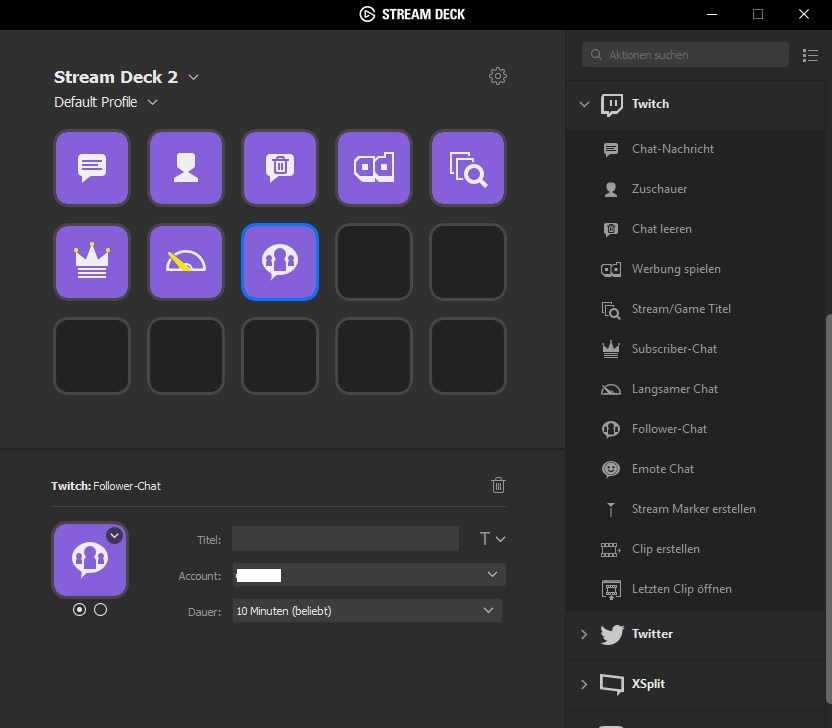Click the Follower-Chat key preview thumbnail
Viewport: 832px width, 728px height.
(x=90, y=560)
